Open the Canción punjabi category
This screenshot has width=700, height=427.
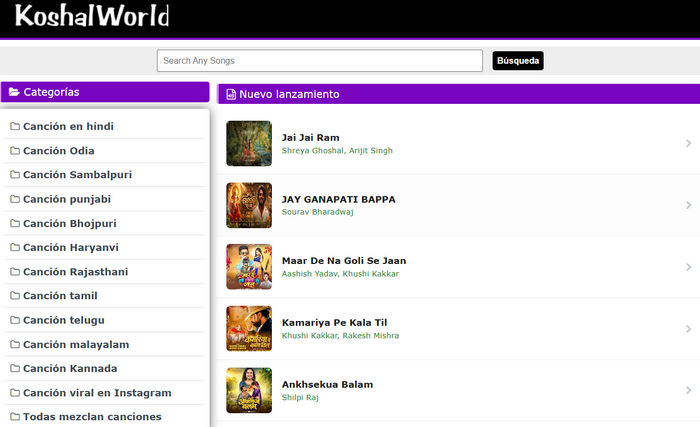[67, 199]
